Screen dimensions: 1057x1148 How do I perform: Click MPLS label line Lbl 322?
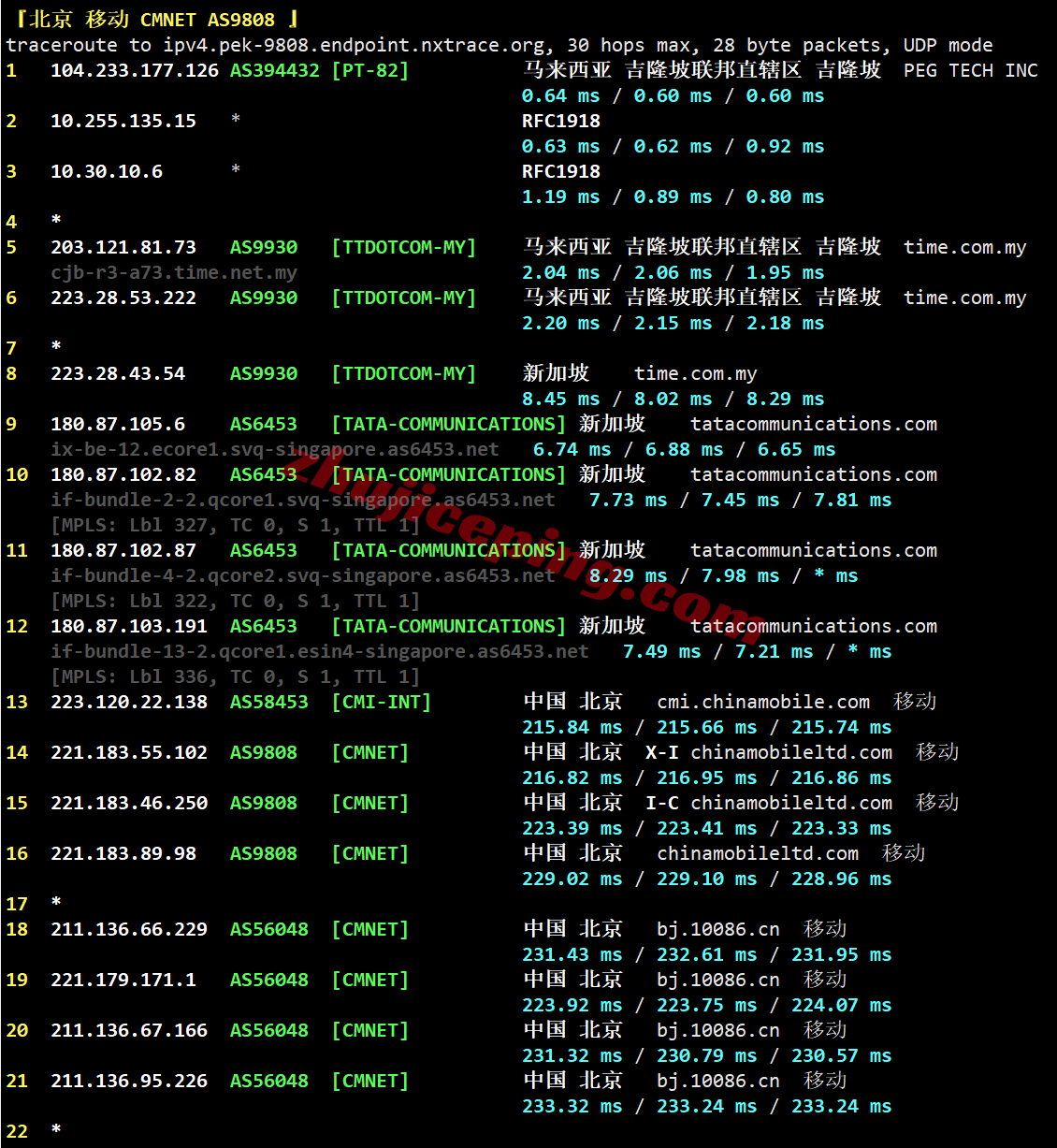click(236, 601)
